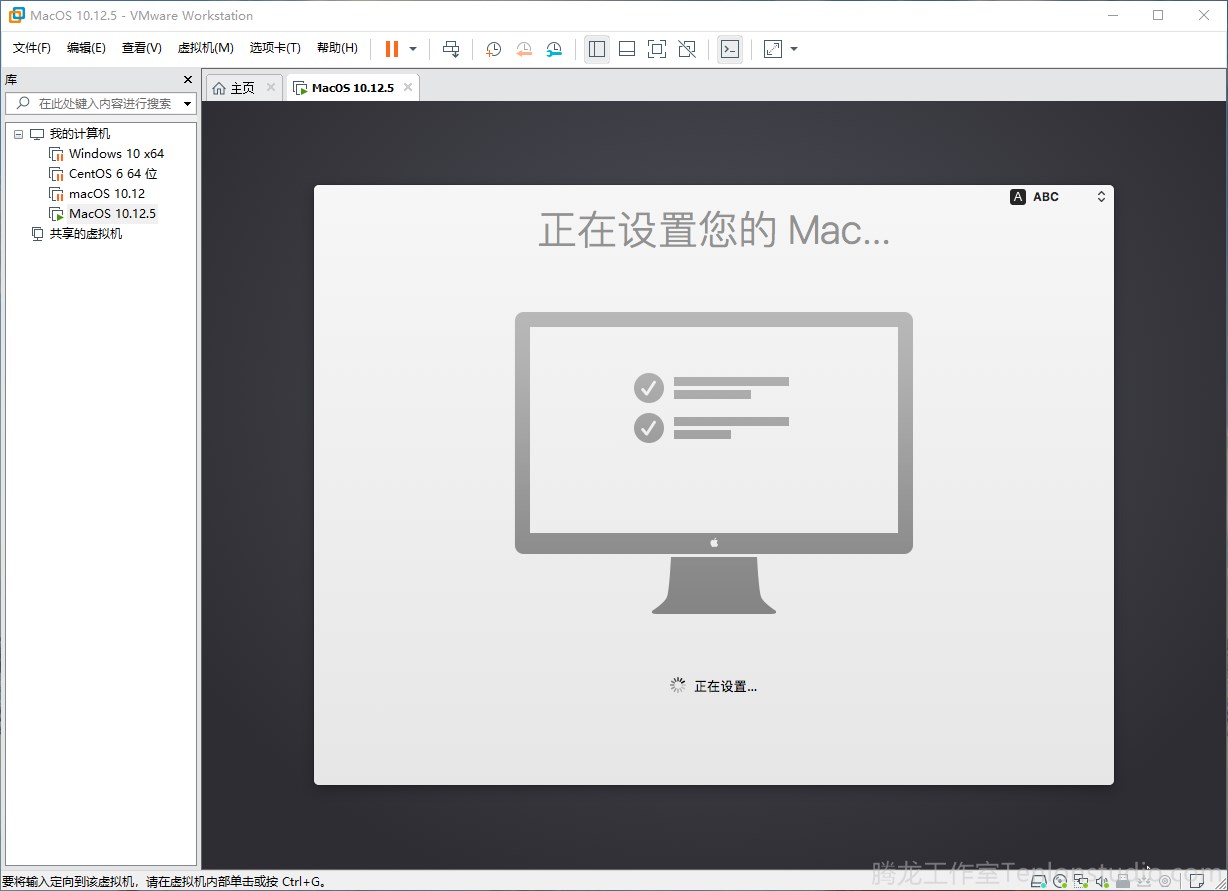The width and height of the screenshot is (1228, 891).
Task: Open the 编辑(E) menu
Action: (x=86, y=48)
